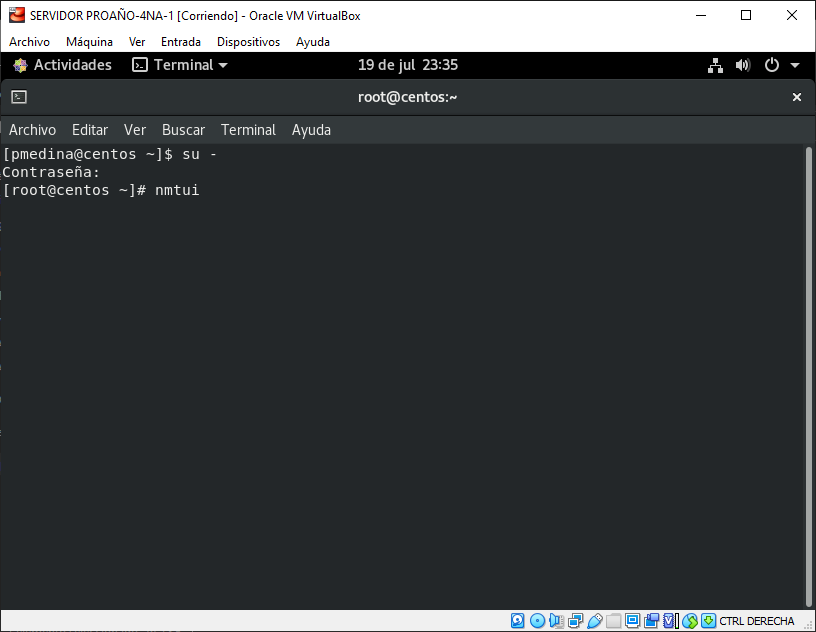Click the shared folders status icon
The height and width of the screenshot is (632, 816).
(614, 621)
